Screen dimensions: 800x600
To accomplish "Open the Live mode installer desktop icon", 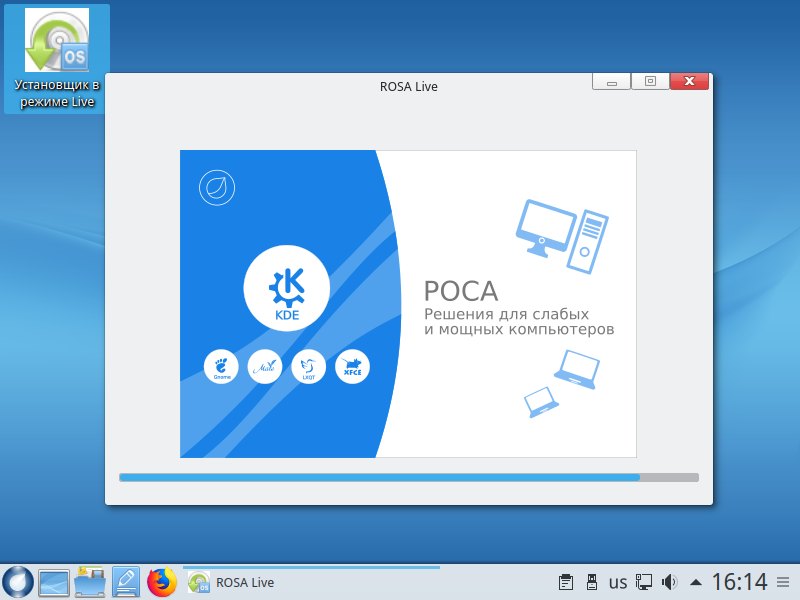I will coord(56,58).
